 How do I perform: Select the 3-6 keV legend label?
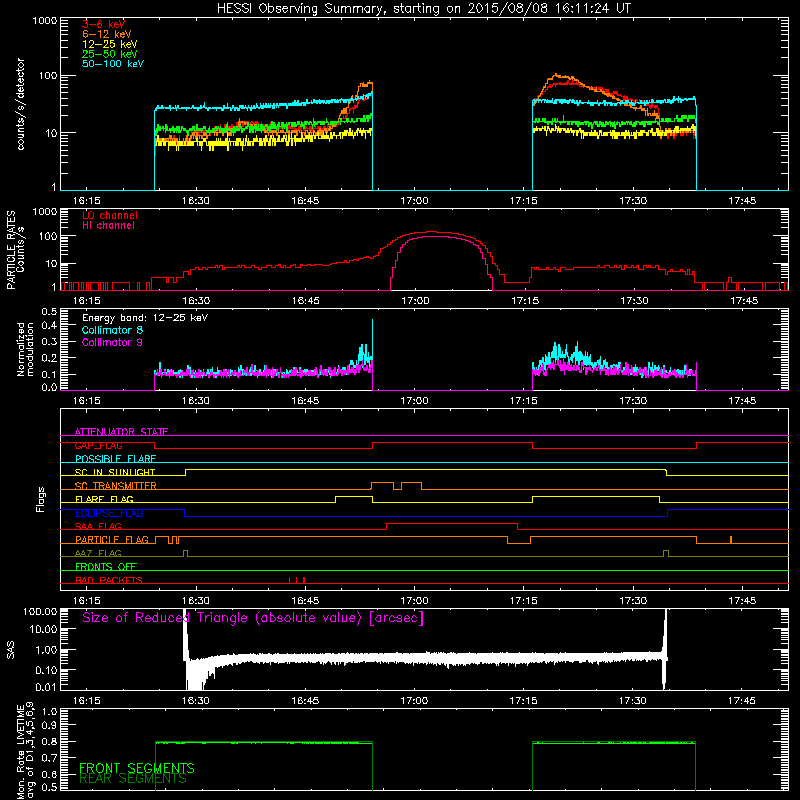104,24
